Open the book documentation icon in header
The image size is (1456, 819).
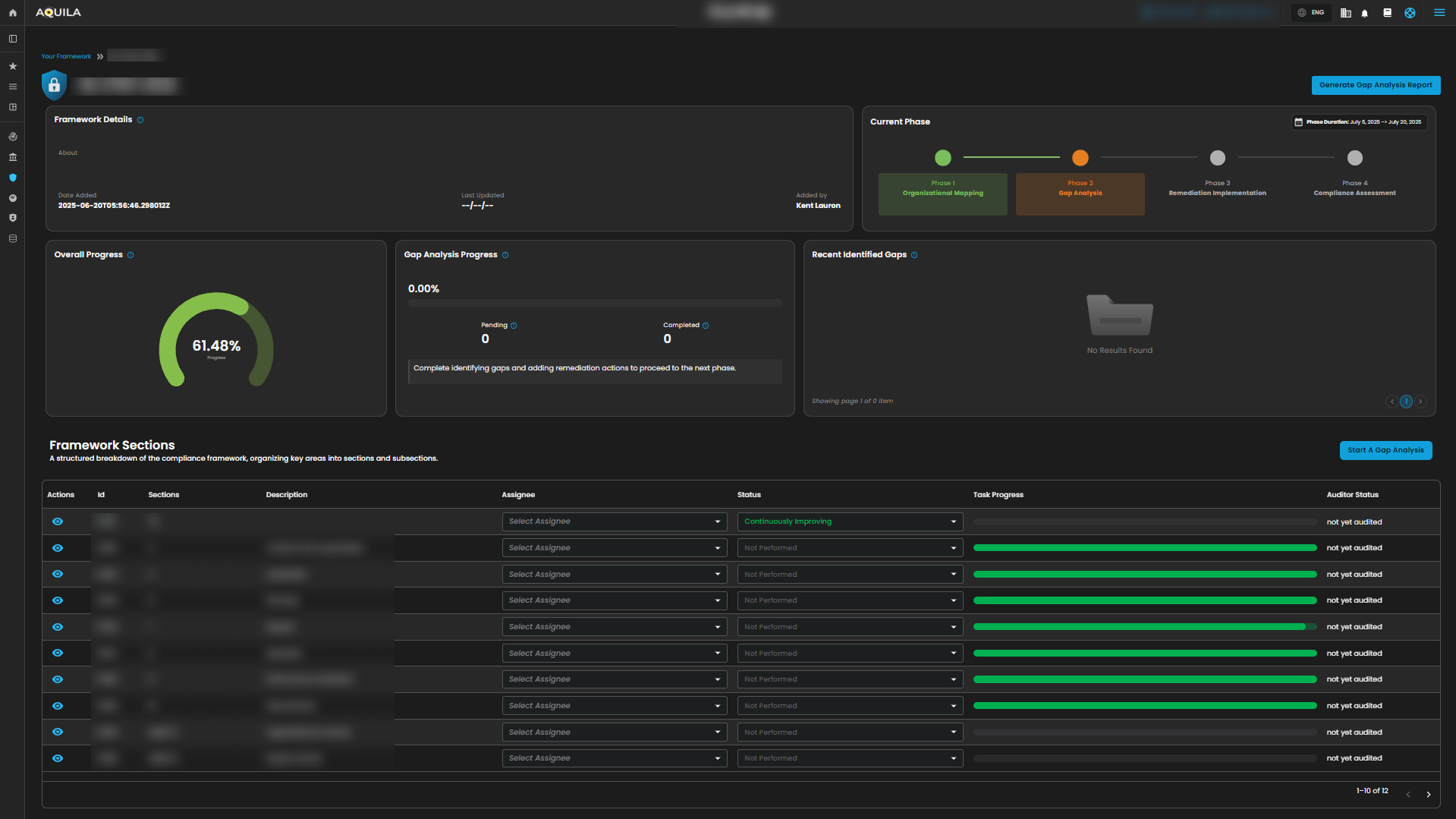pos(1387,13)
